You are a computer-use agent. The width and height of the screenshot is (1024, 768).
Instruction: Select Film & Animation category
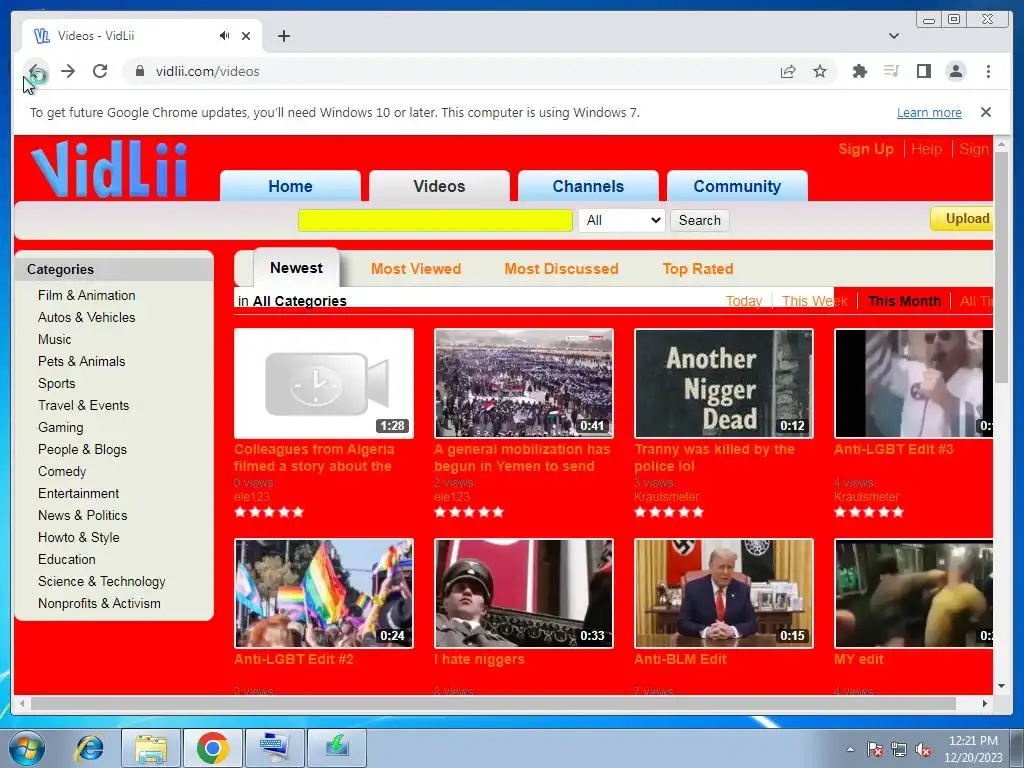click(x=86, y=295)
